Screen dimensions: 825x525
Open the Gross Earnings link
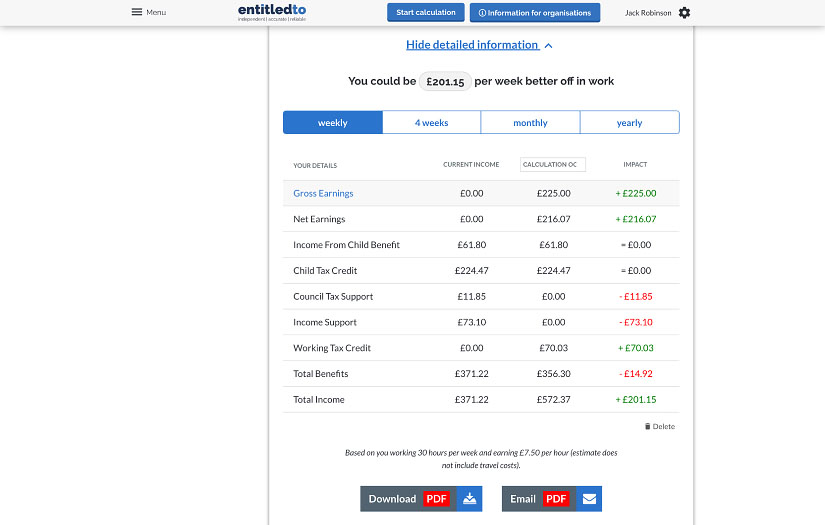tap(323, 194)
